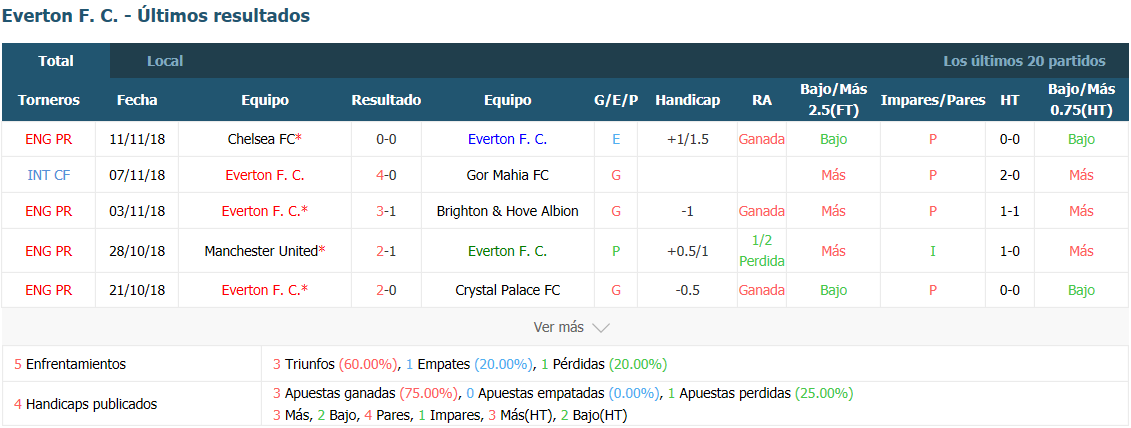Select the ENG PR label dated 11/11/18
The image size is (1131, 428).
pos(48,139)
